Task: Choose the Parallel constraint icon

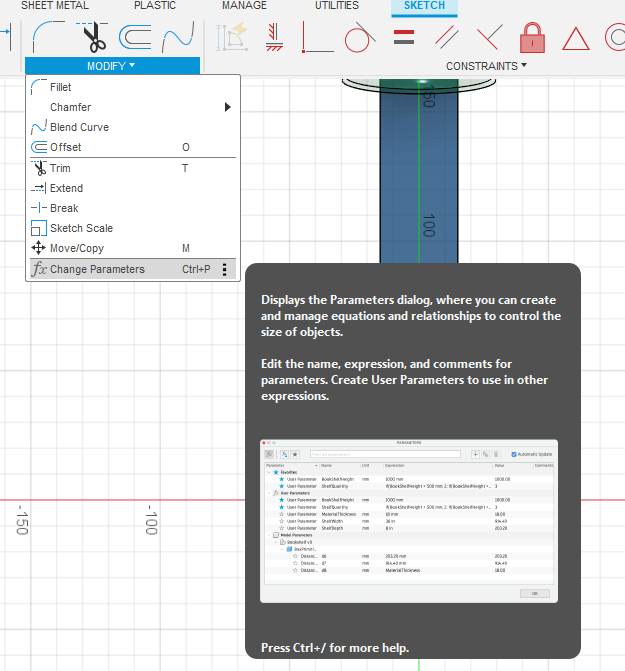Action: [447, 37]
